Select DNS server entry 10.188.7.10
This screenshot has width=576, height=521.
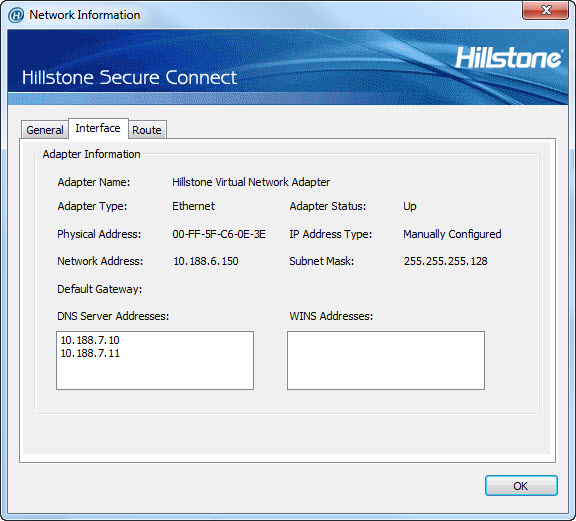pos(90,340)
